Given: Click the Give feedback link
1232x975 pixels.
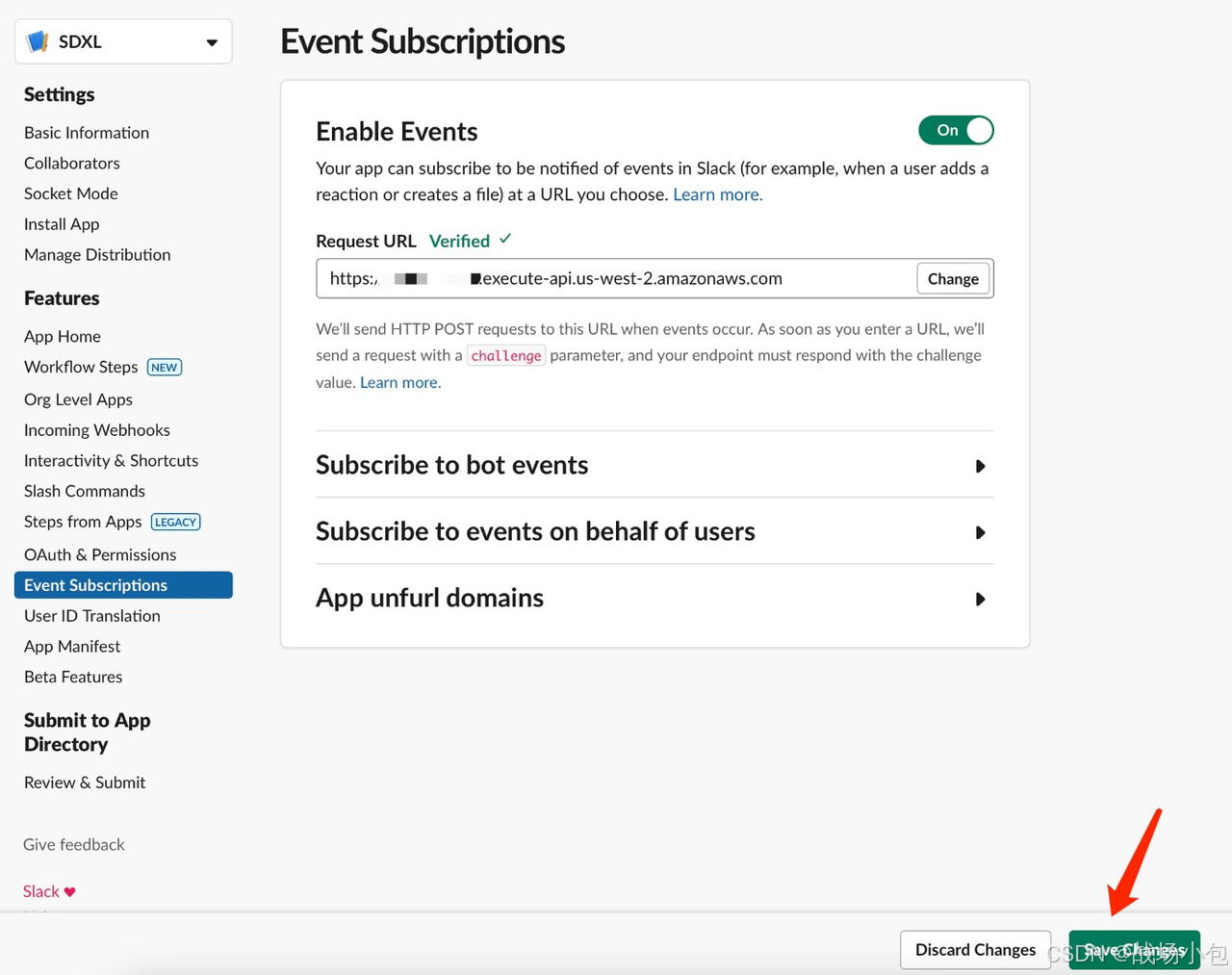Looking at the screenshot, I should coord(74,844).
